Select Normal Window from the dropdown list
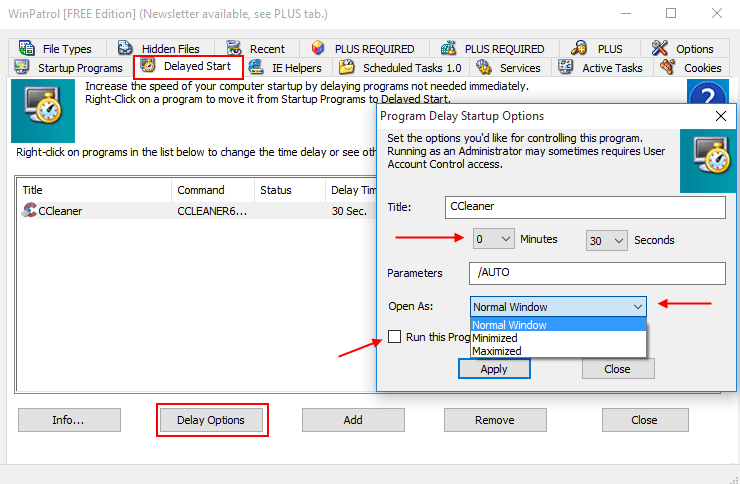This screenshot has height=484, width=740. (x=558, y=325)
